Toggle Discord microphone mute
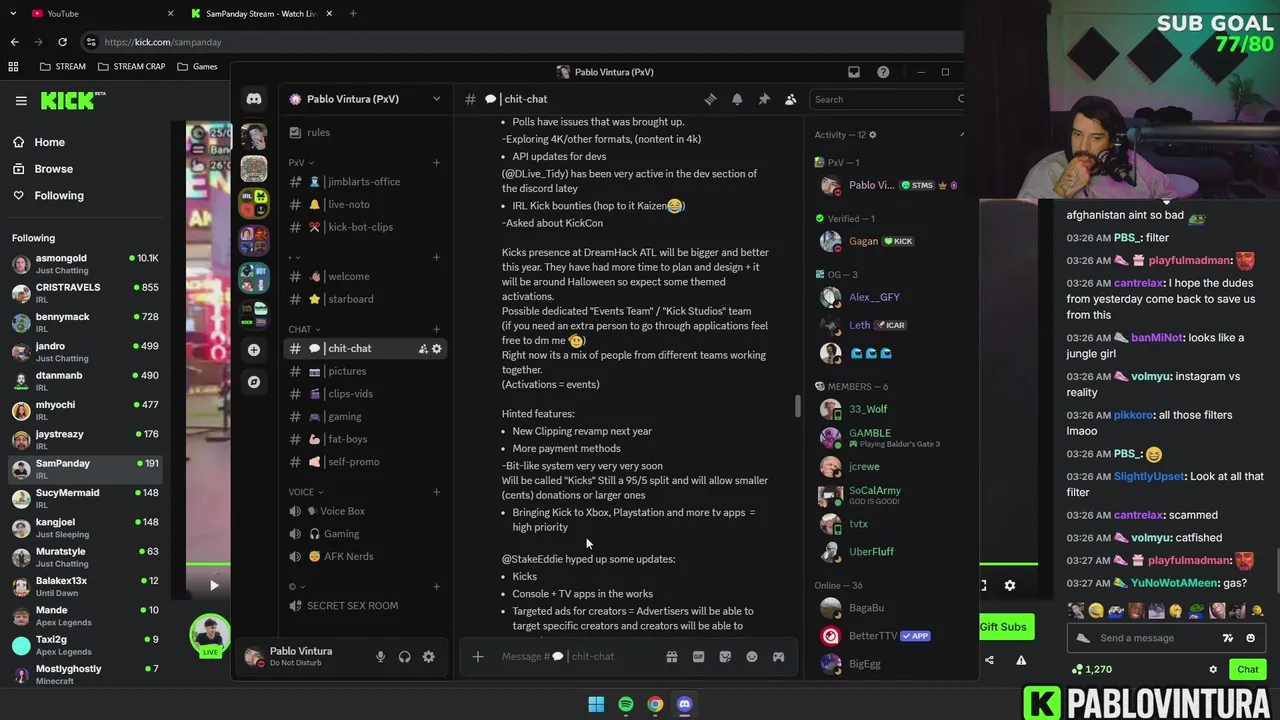Viewport: 1280px width, 720px height. pos(380,657)
